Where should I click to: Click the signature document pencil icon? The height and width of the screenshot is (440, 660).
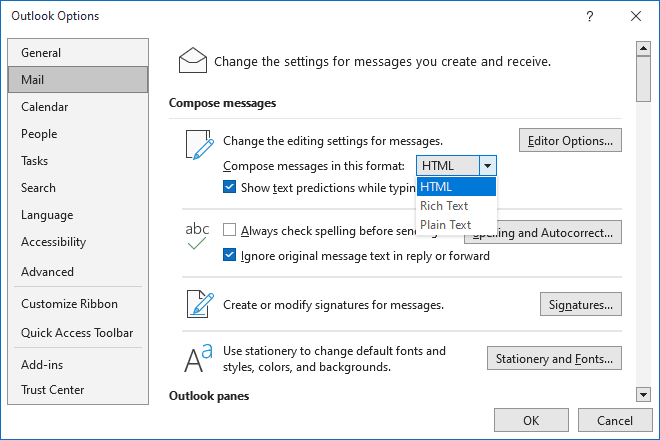click(x=200, y=304)
